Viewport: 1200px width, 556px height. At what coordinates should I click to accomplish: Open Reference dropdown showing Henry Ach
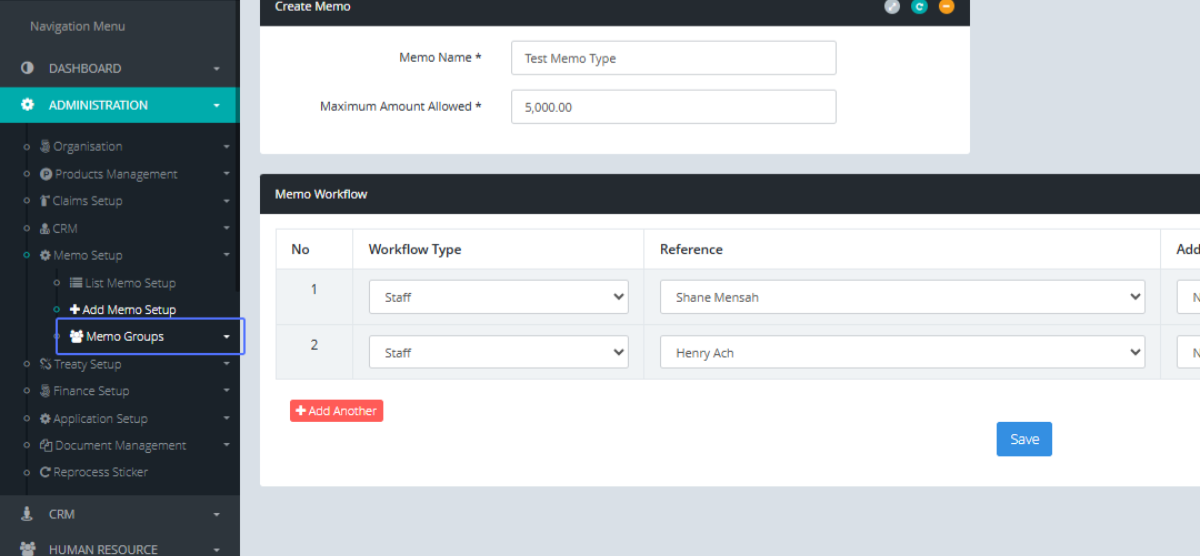click(902, 353)
